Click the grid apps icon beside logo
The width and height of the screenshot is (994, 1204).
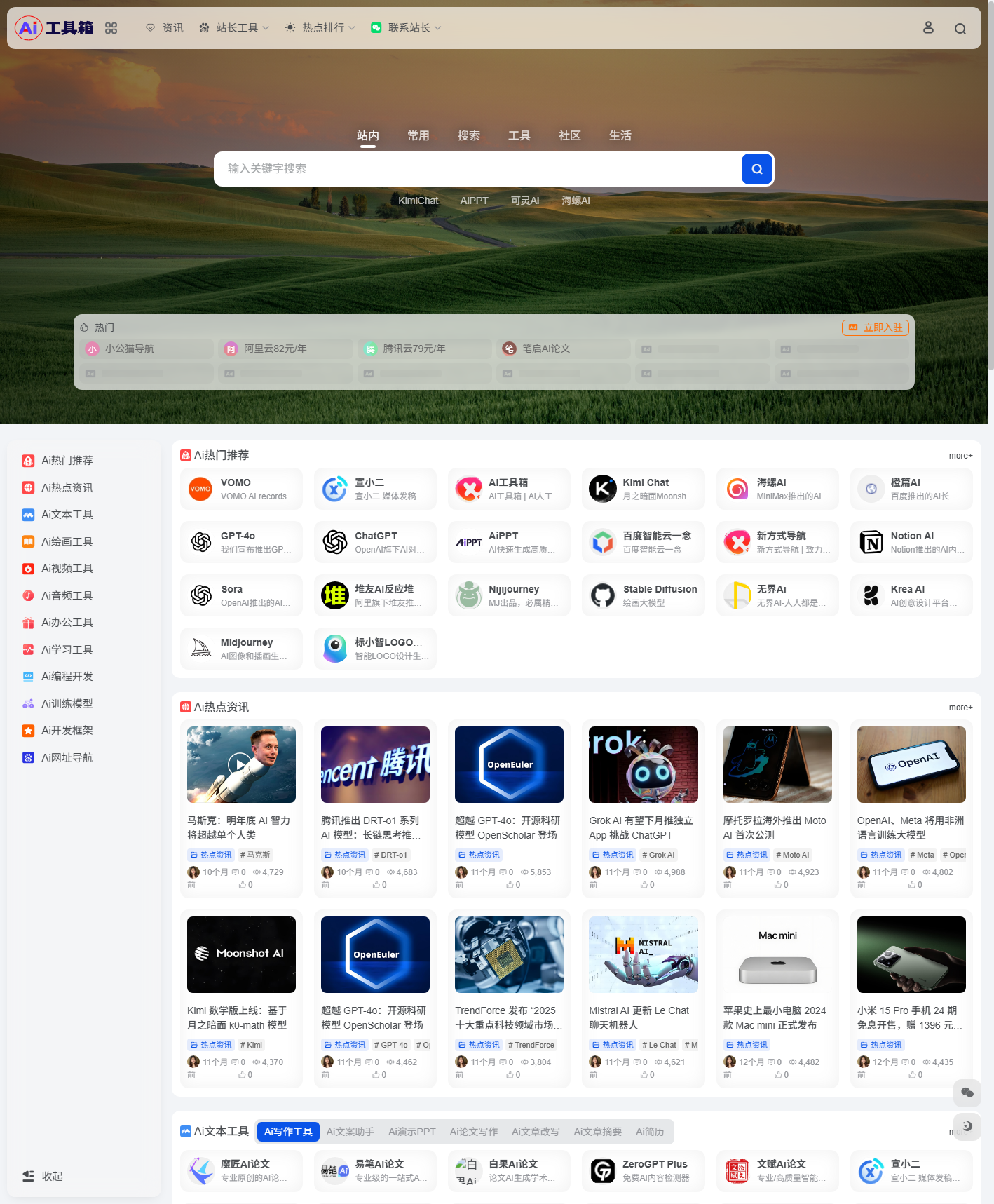[111, 28]
